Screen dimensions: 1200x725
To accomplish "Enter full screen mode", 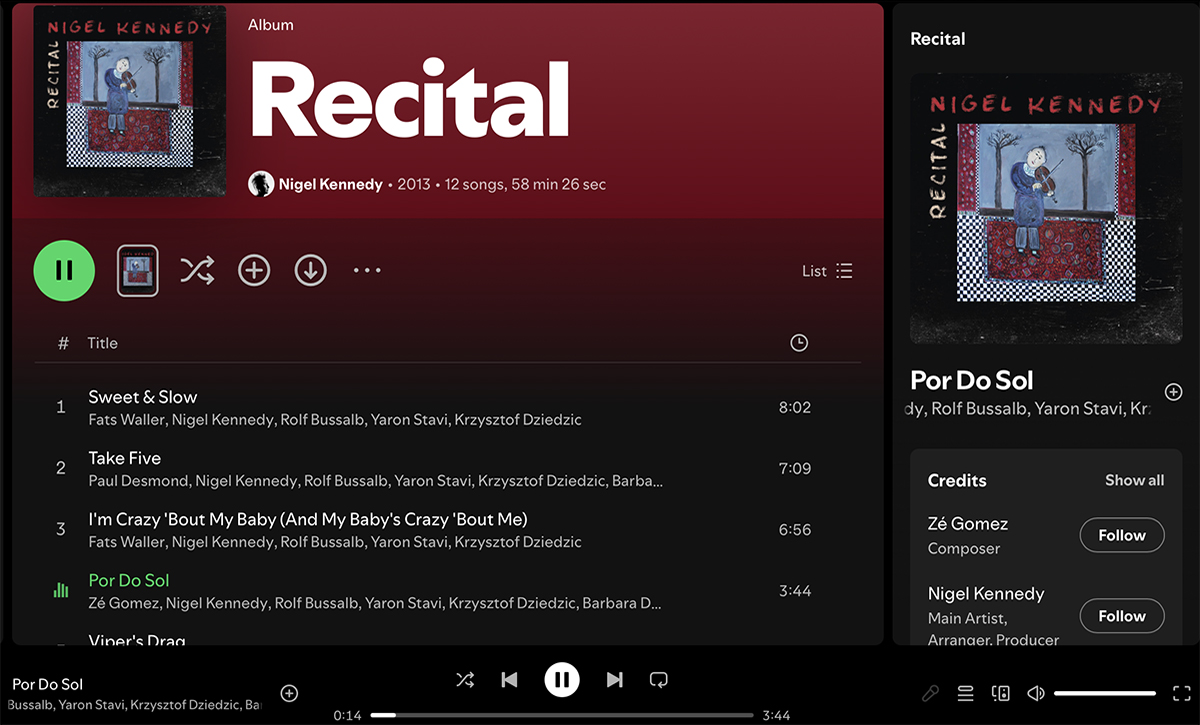I will (1181, 692).
